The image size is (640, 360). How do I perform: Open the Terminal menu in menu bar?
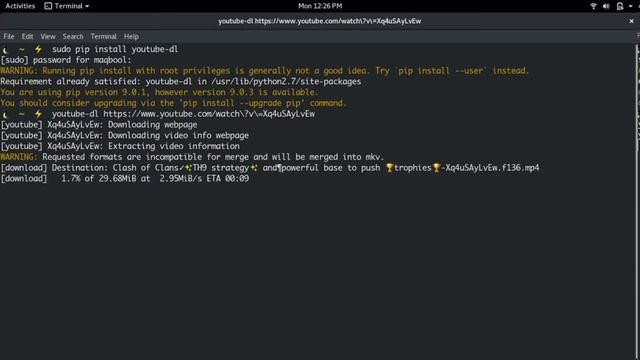pos(103,36)
